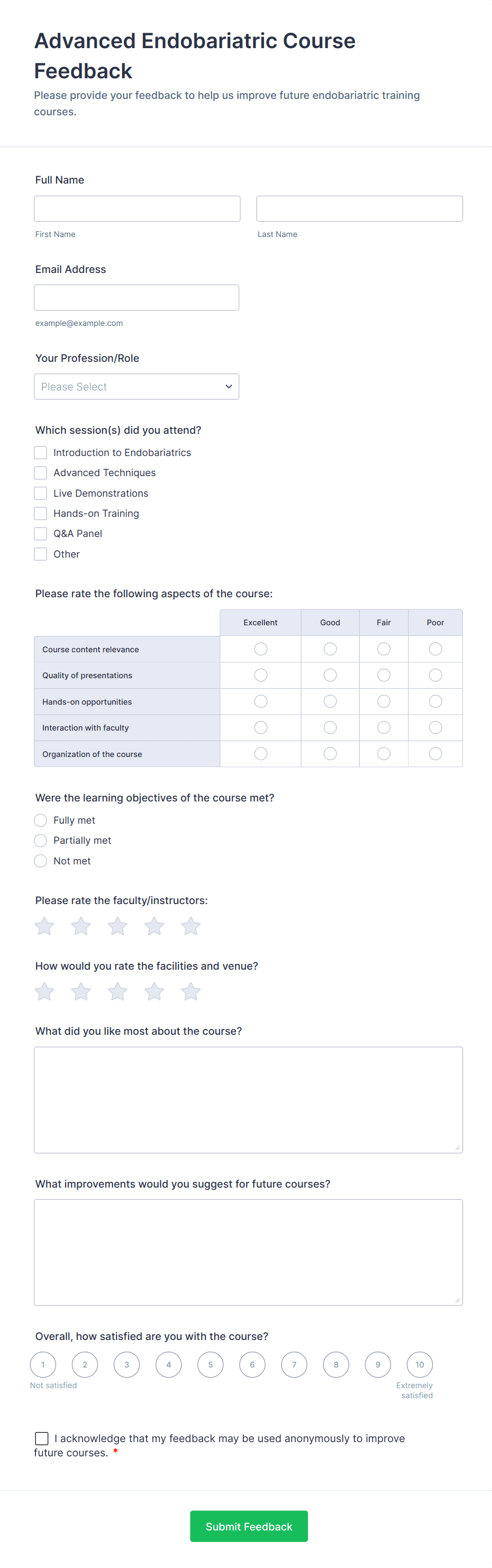Select the second star for faculty rating

[80, 926]
